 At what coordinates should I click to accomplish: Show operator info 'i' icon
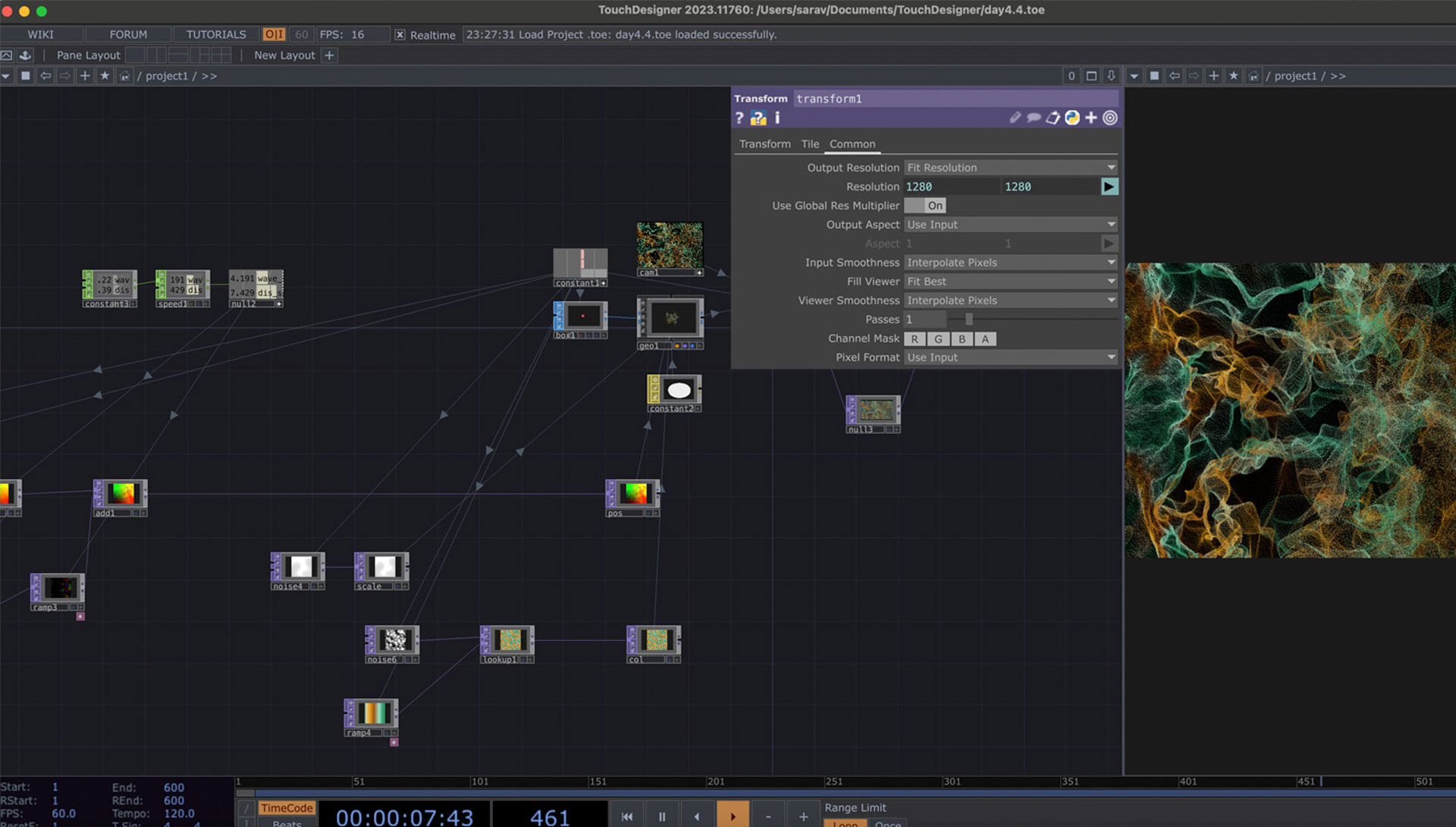pos(777,118)
